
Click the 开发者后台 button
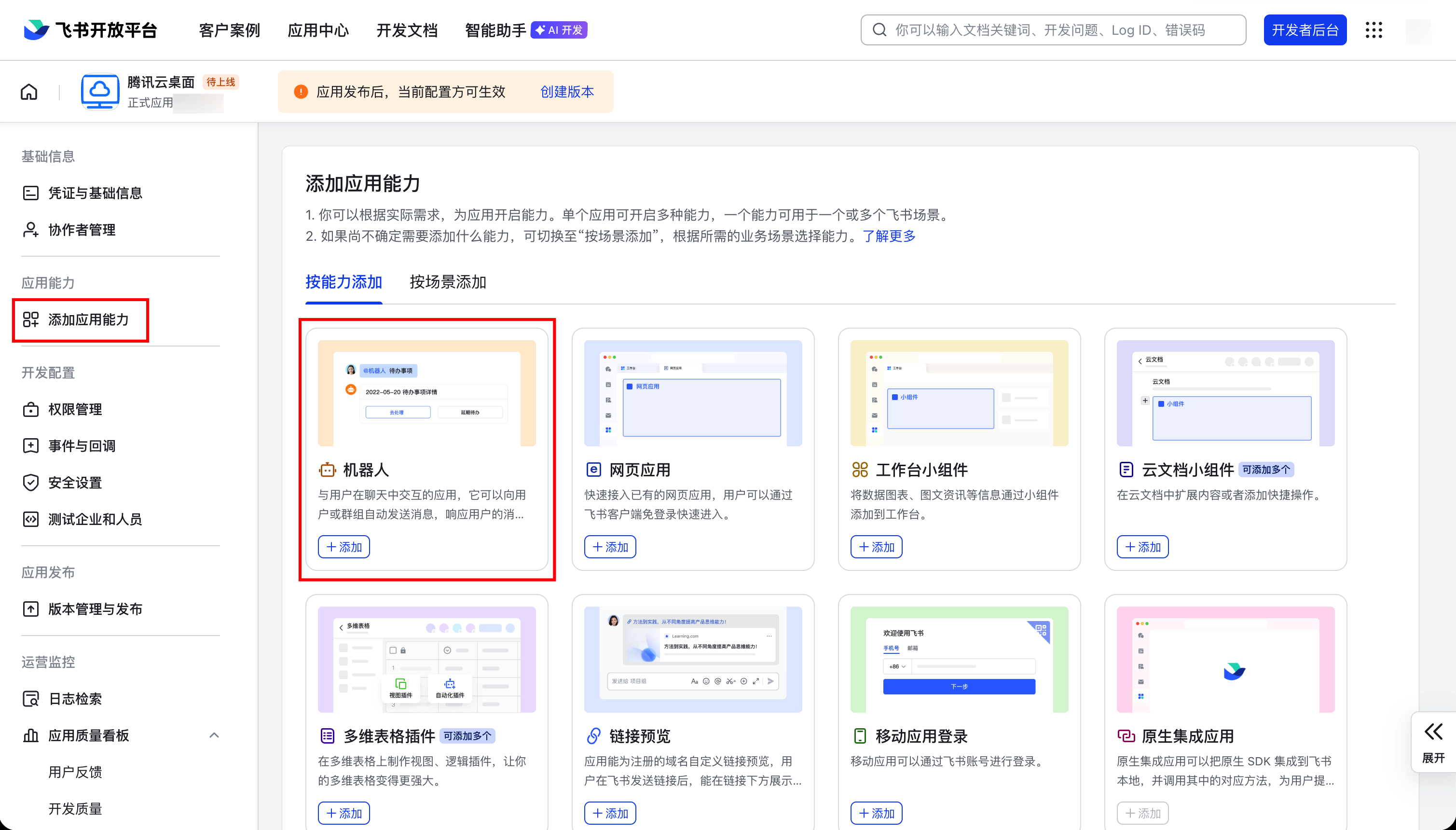1305,30
